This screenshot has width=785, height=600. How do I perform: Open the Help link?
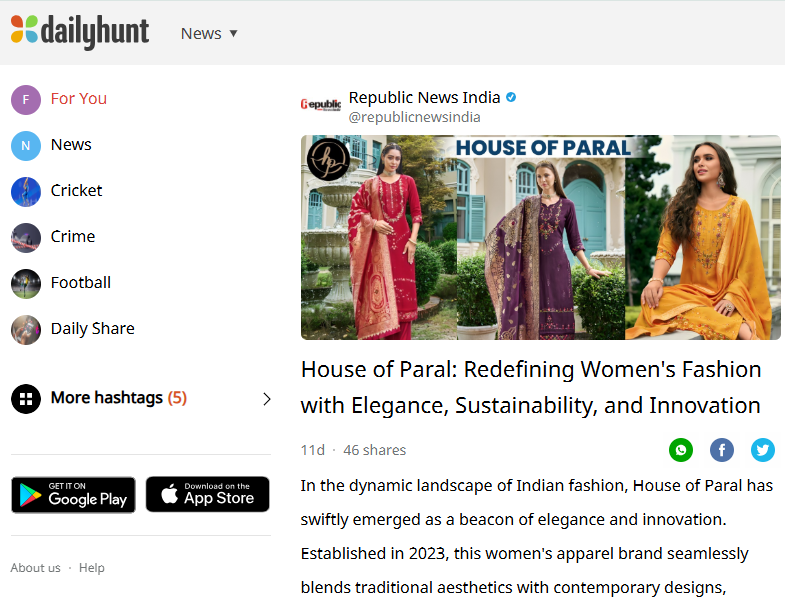pyautogui.click(x=92, y=568)
